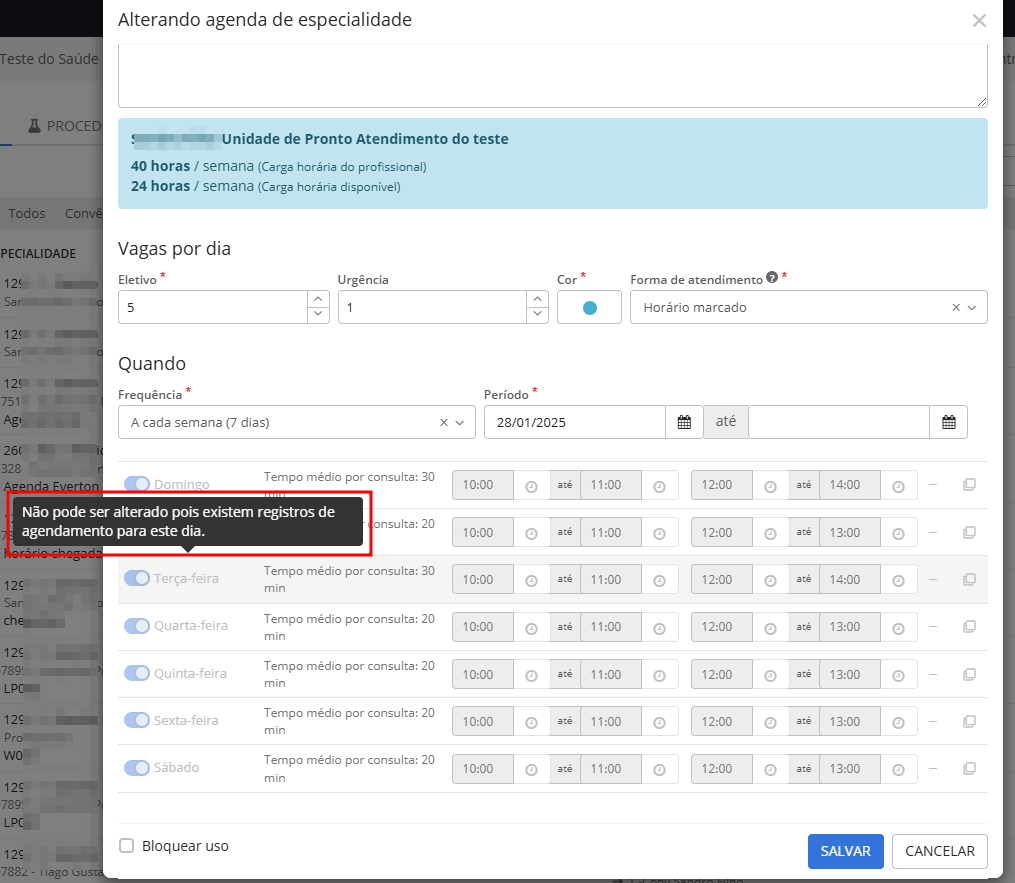Close the Alterando agenda dialog
The height and width of the screenshot is (883, 1015).
979,21
